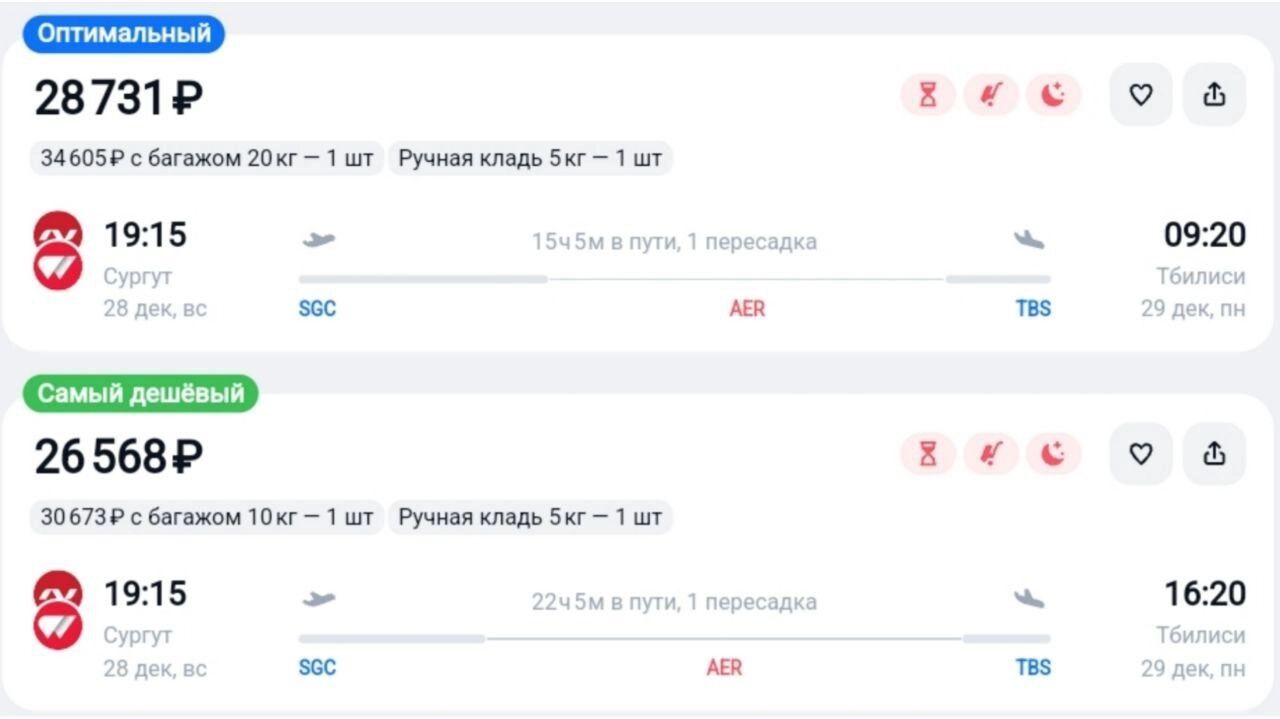Image resolution: width=1280 pixels, height=719 pixels.
Task: Tap seat warning icon on the 26 568₽ ticket
Action: 991,455
